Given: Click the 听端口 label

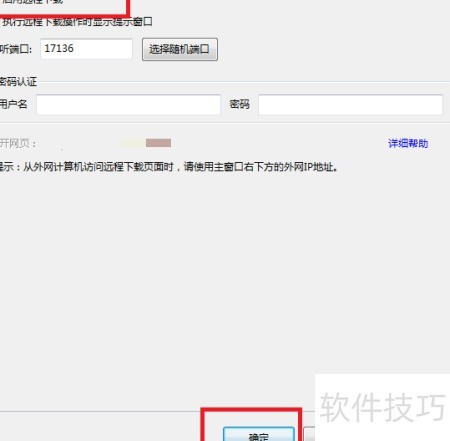Looking at the screenshot, I should pyautogui.click(x=16, y=49).
